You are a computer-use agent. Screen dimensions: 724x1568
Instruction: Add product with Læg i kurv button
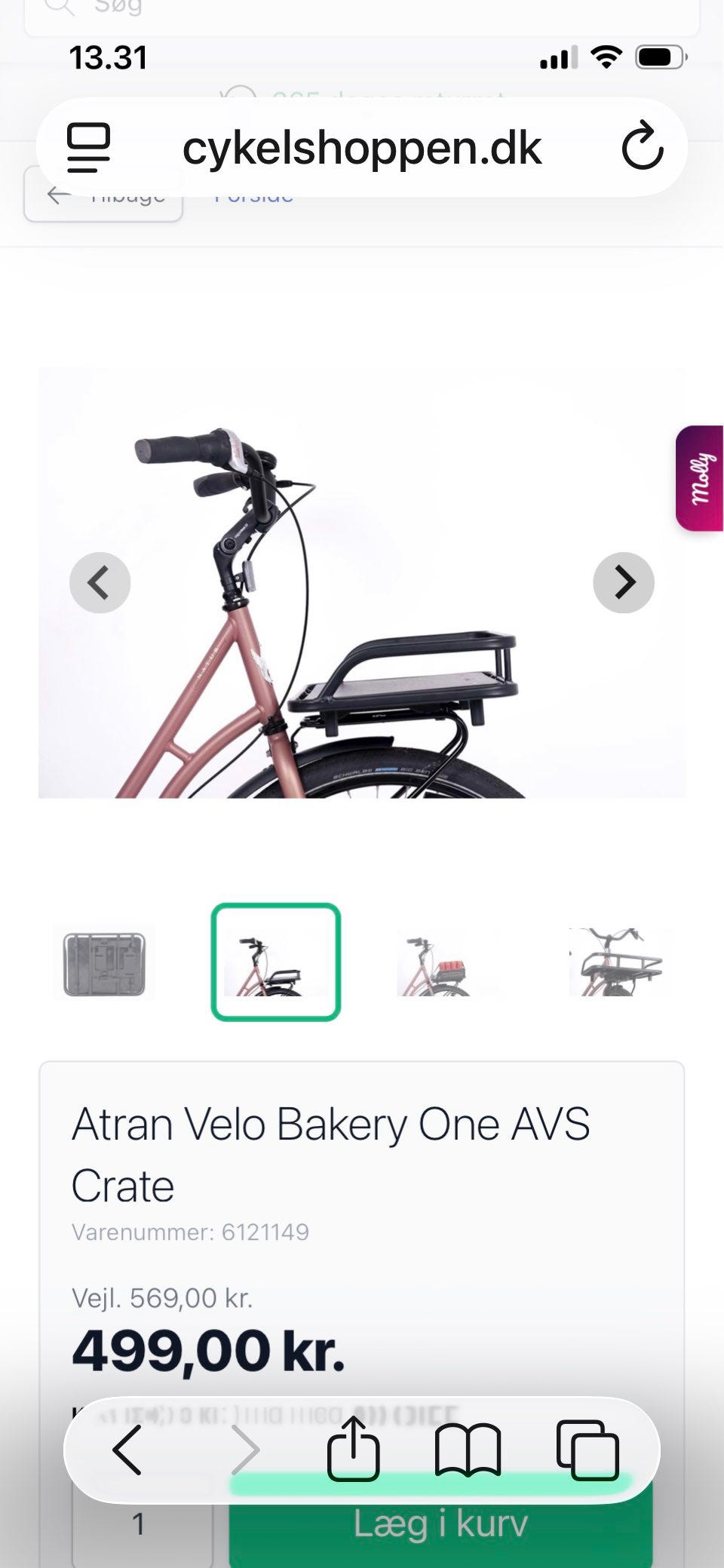click(x=440, y=1524)
